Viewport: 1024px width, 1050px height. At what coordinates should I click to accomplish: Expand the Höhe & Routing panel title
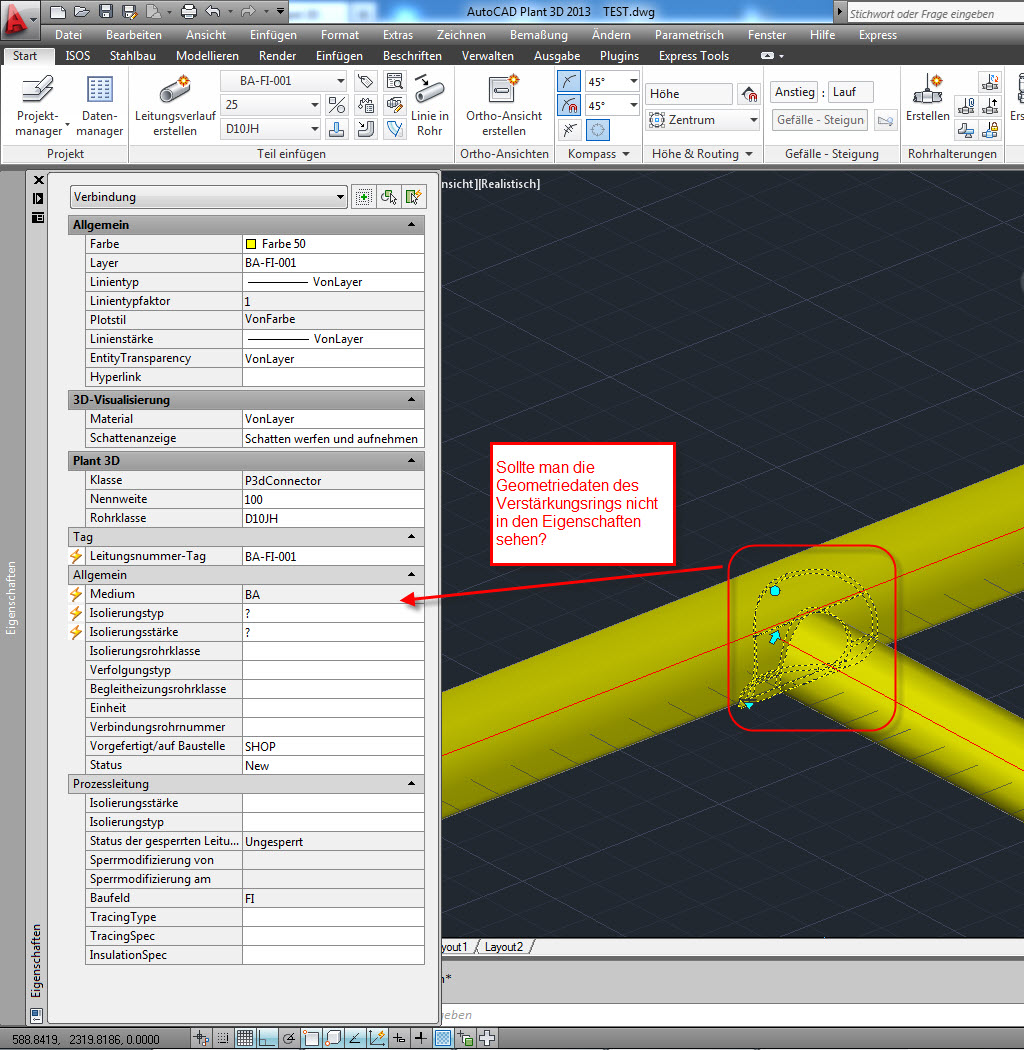click(x=702, y=154)
